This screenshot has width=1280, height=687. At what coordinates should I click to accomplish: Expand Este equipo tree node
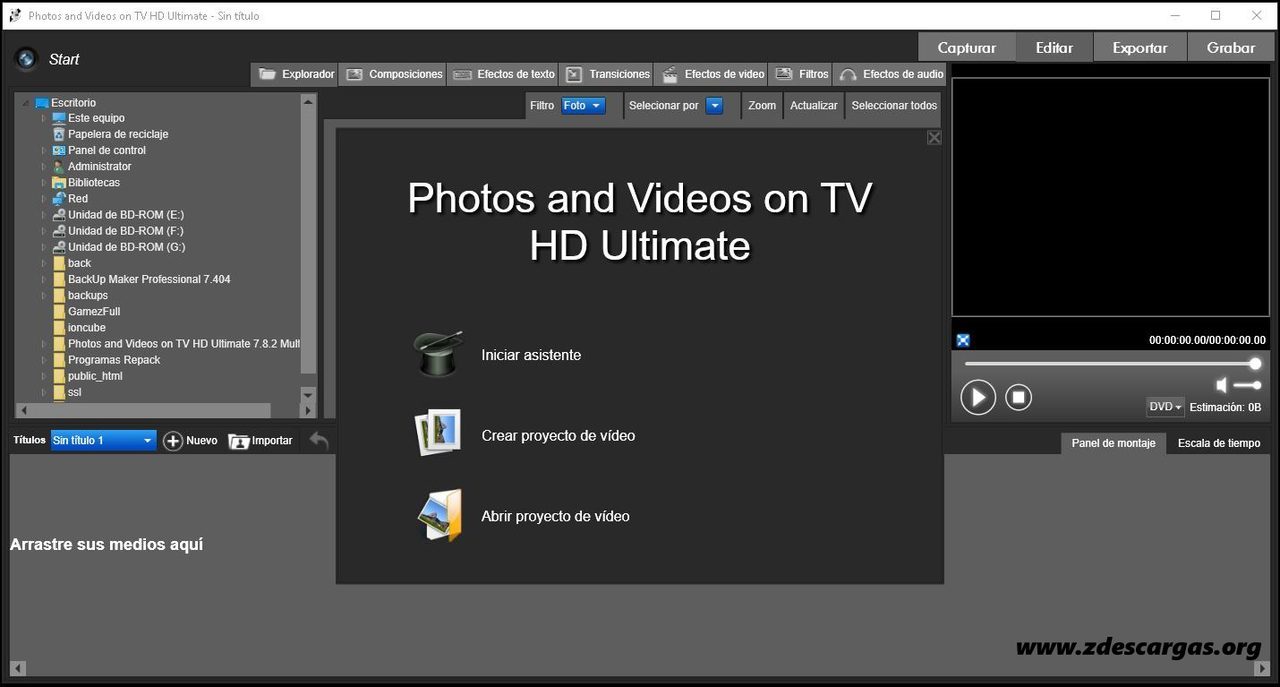43,118
